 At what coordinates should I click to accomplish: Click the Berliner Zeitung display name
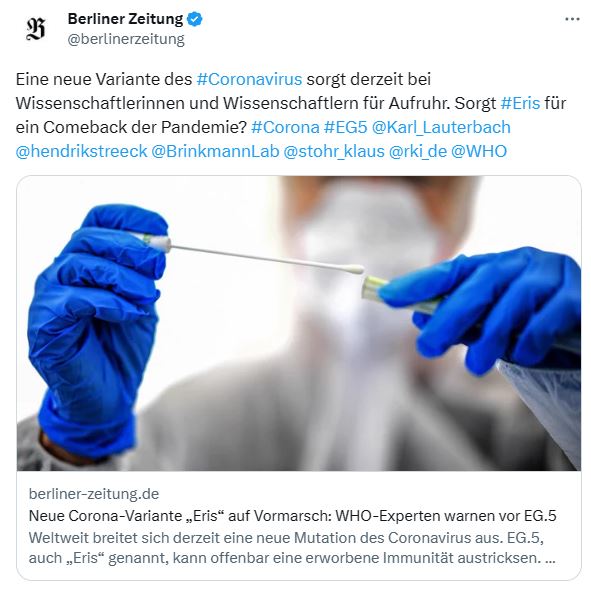[x=125, y=19]
